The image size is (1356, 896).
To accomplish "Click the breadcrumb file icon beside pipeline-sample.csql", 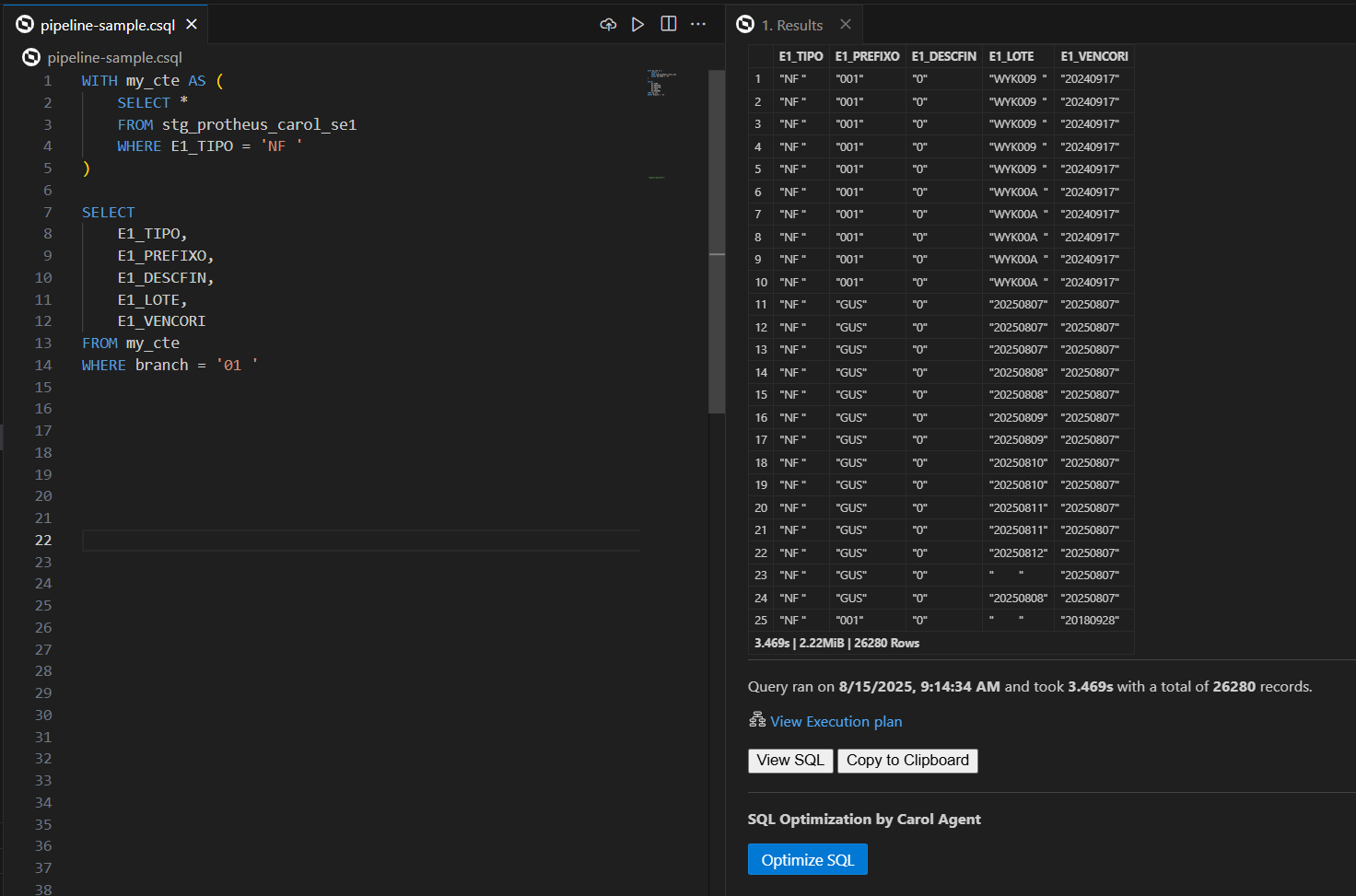I will [31, 57].
